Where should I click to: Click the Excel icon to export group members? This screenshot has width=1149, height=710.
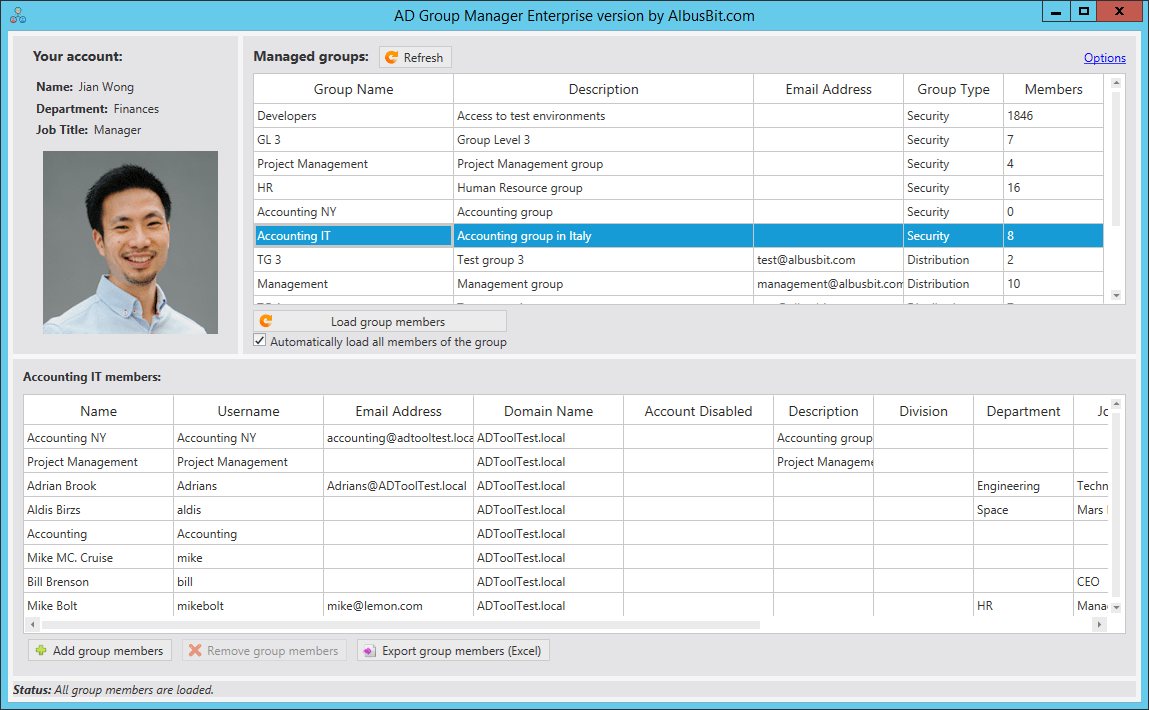[x=369, y=650]
